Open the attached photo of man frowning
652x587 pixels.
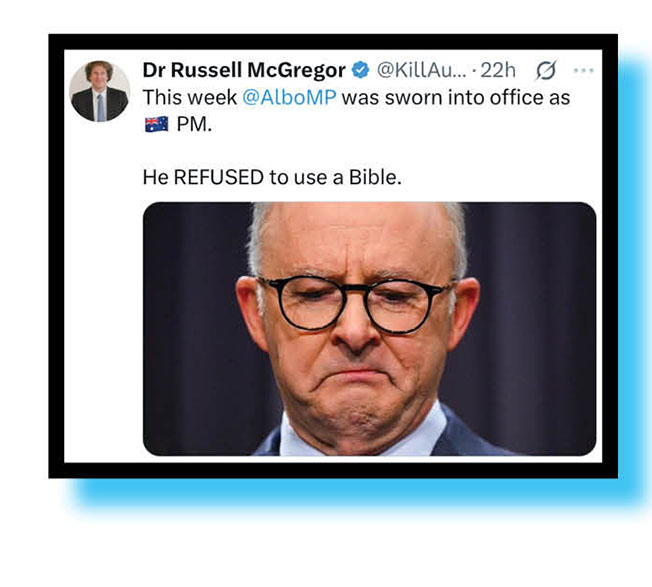coord(369,329)
